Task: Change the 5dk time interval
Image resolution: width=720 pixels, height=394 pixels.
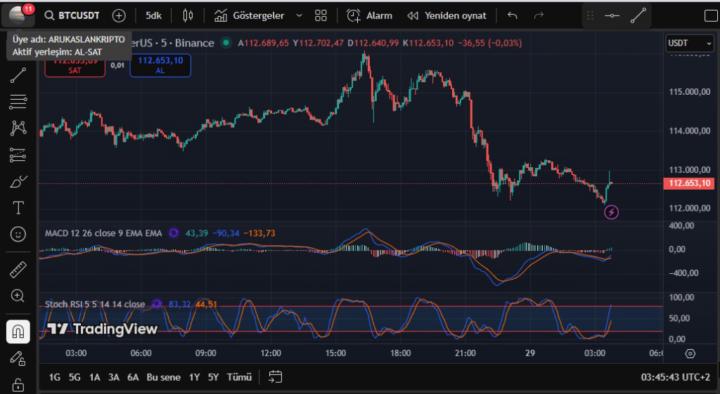Action: pyautogui.click(x=153, y=16)
